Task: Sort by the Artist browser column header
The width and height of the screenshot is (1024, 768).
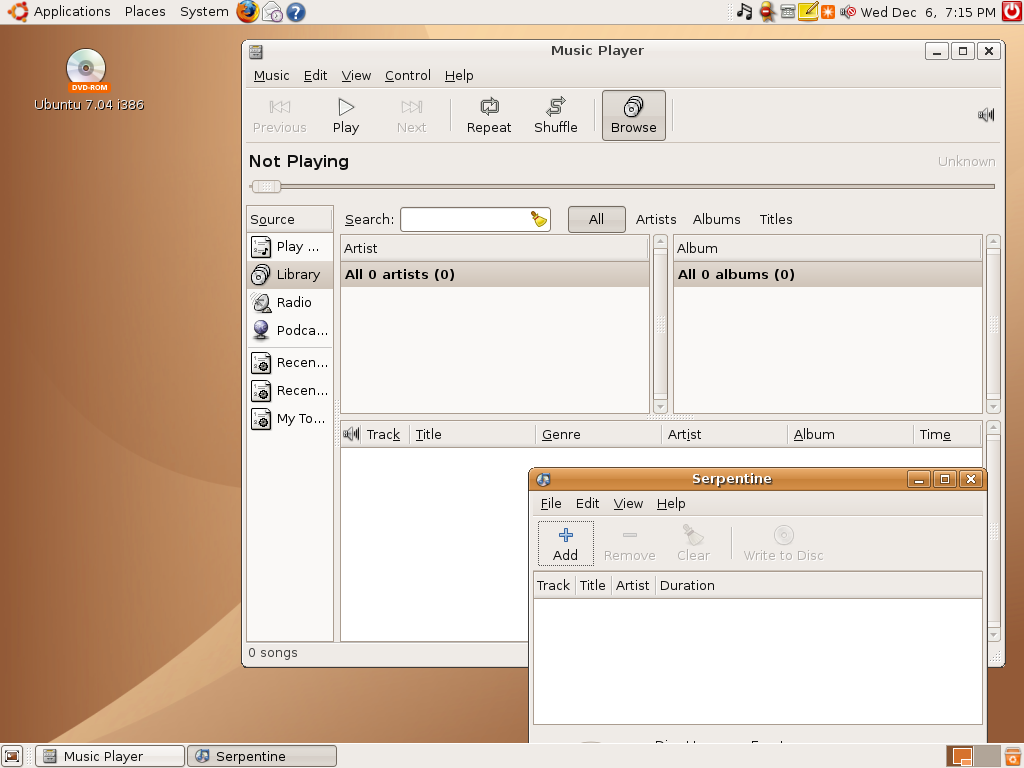Action: click(x=494, y=248)
